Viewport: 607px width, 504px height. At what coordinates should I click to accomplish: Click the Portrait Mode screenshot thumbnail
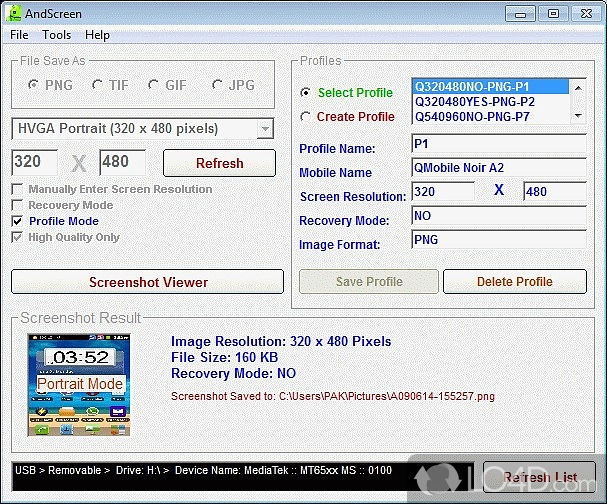(79, 385)
